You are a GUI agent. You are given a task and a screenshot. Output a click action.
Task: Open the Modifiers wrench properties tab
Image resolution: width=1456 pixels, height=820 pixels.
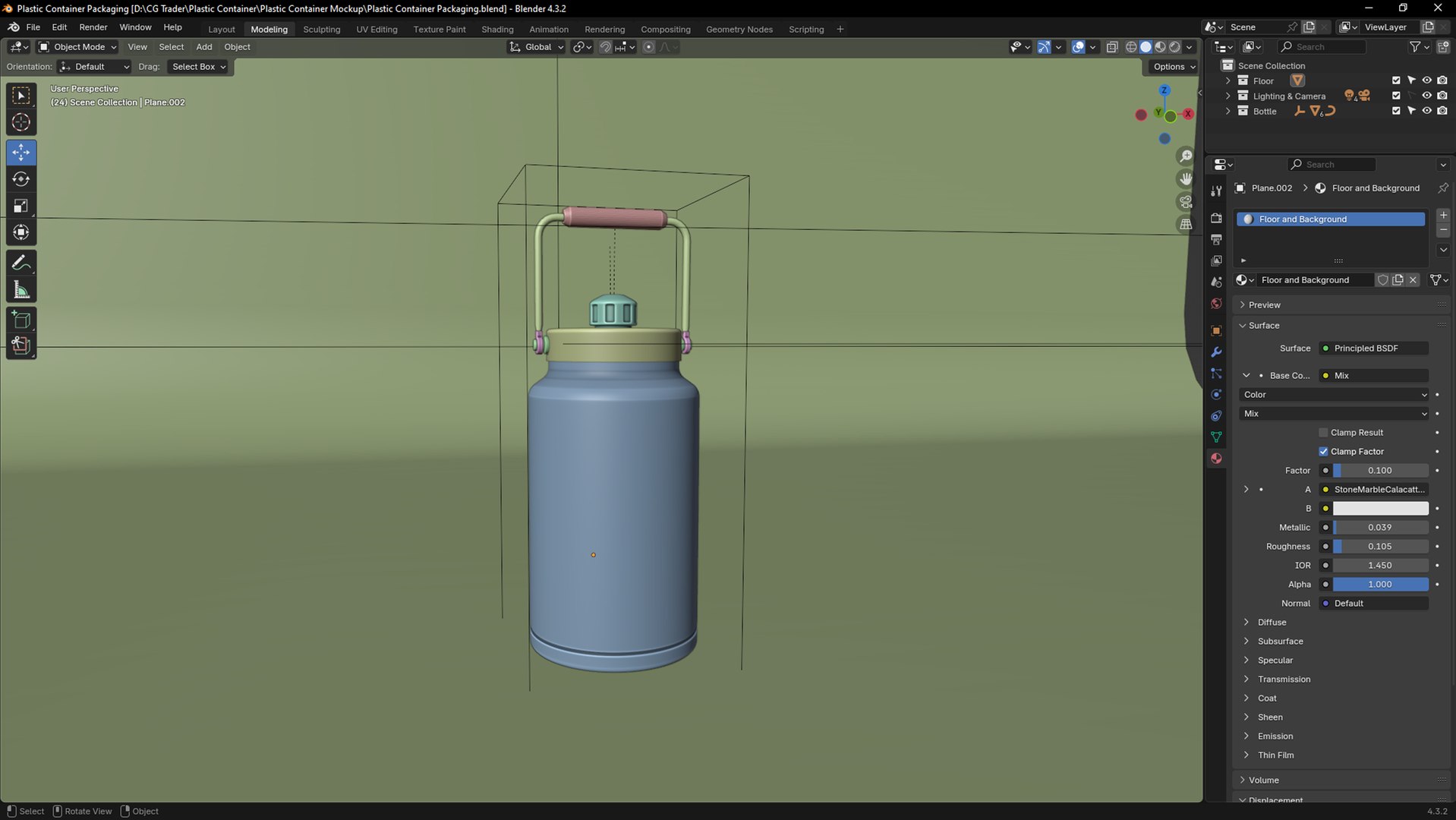[1216, 352]
